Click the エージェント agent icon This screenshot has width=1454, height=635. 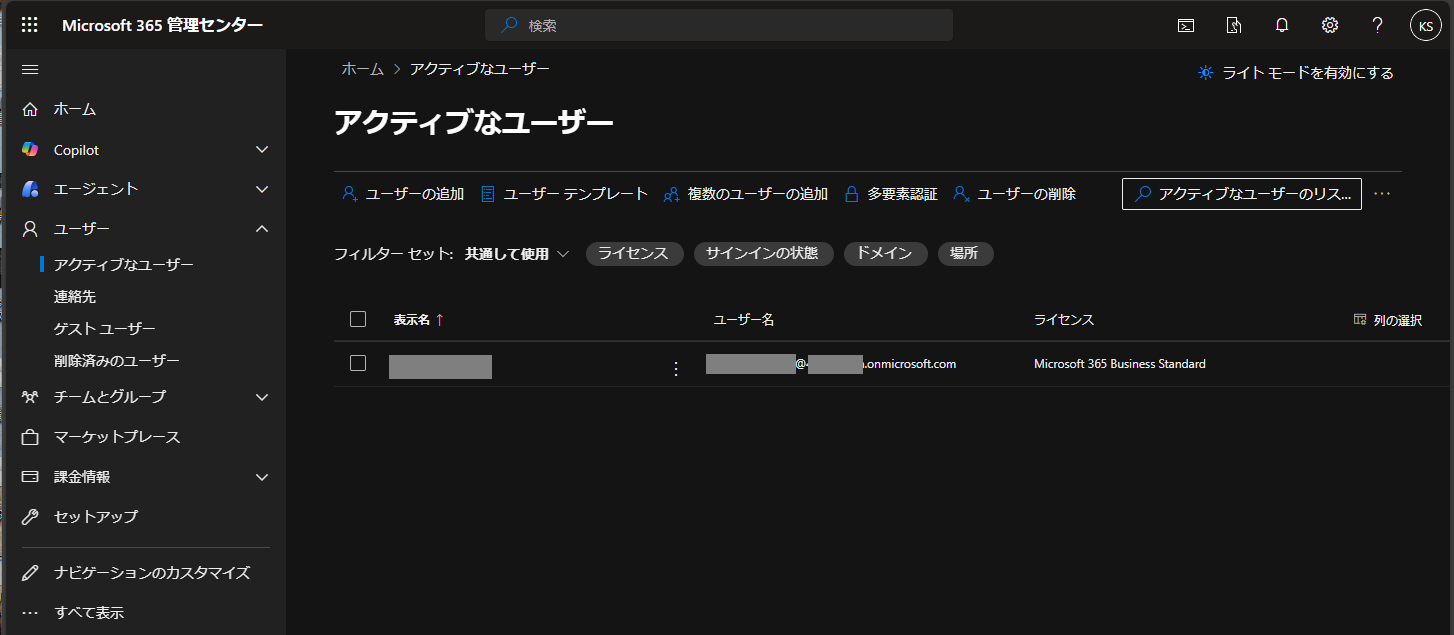pyautogui.click(x=30, y=189)
